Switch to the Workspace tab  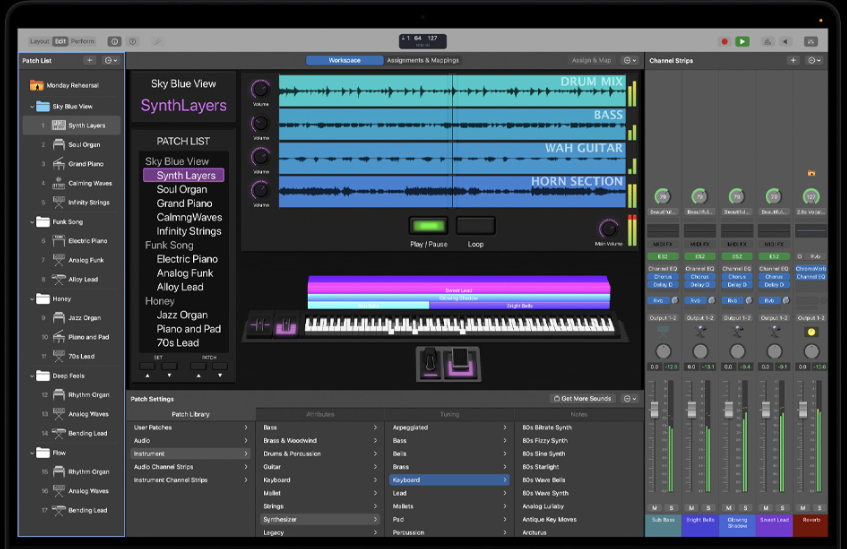point(345,61)
